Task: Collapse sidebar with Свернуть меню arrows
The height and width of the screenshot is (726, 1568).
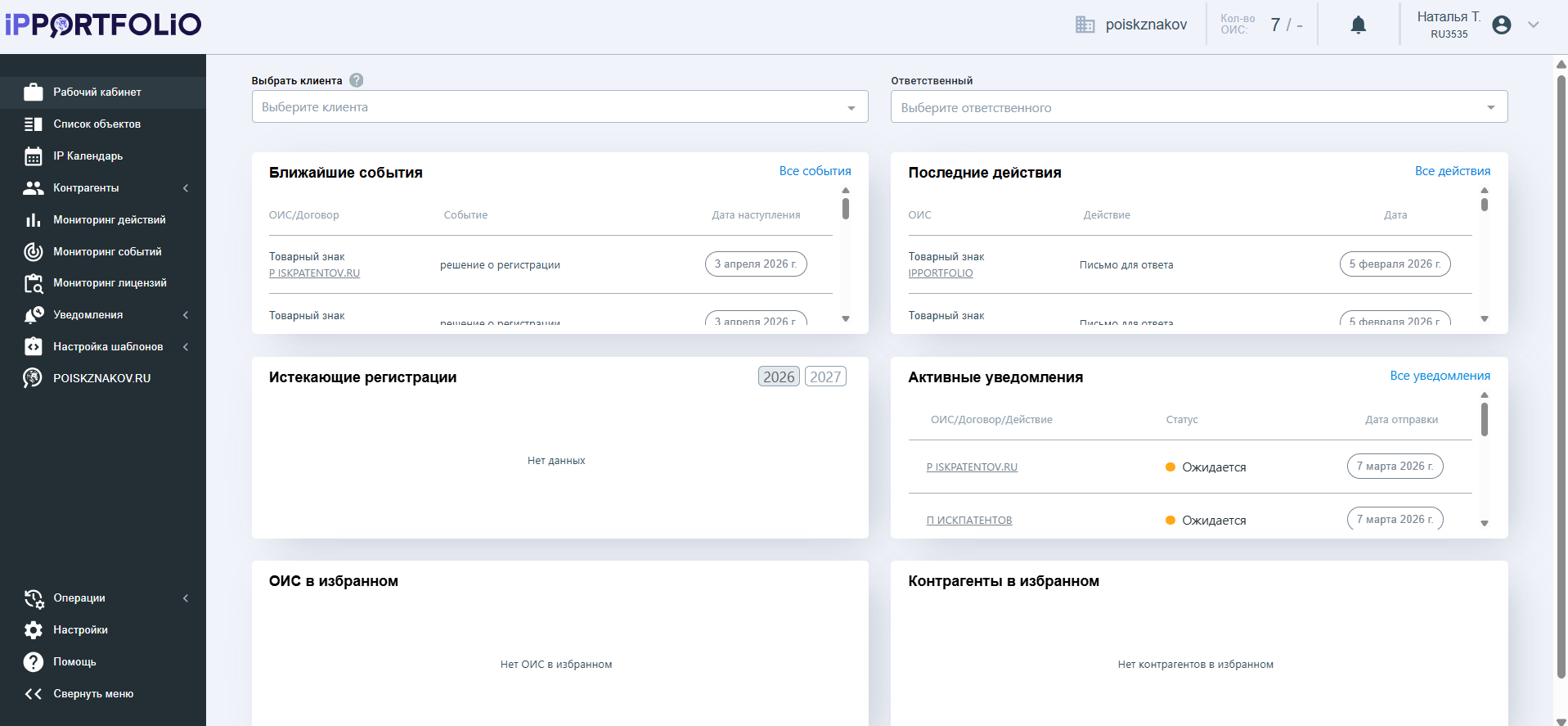Action: 33,694
